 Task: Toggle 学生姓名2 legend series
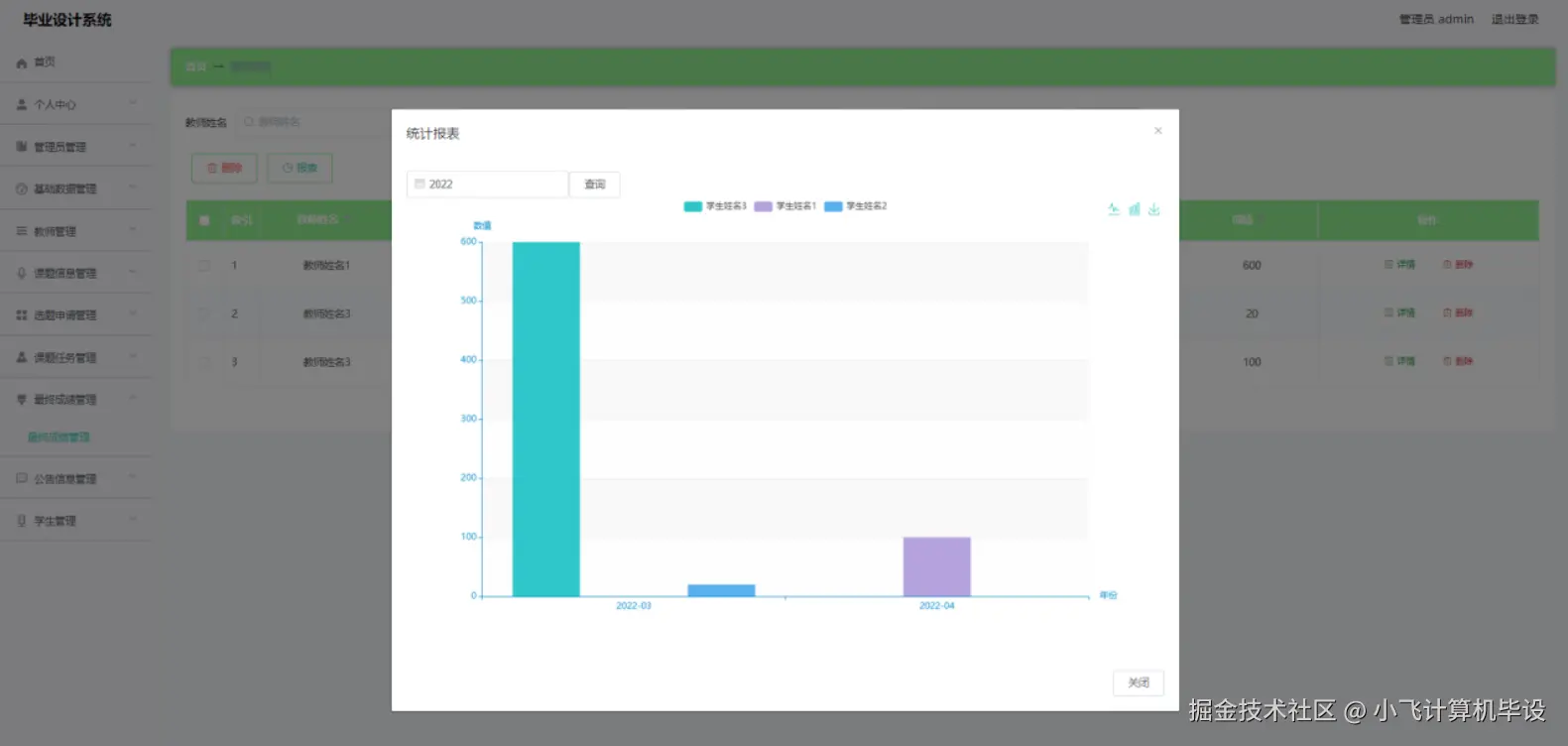pos(856,206)
